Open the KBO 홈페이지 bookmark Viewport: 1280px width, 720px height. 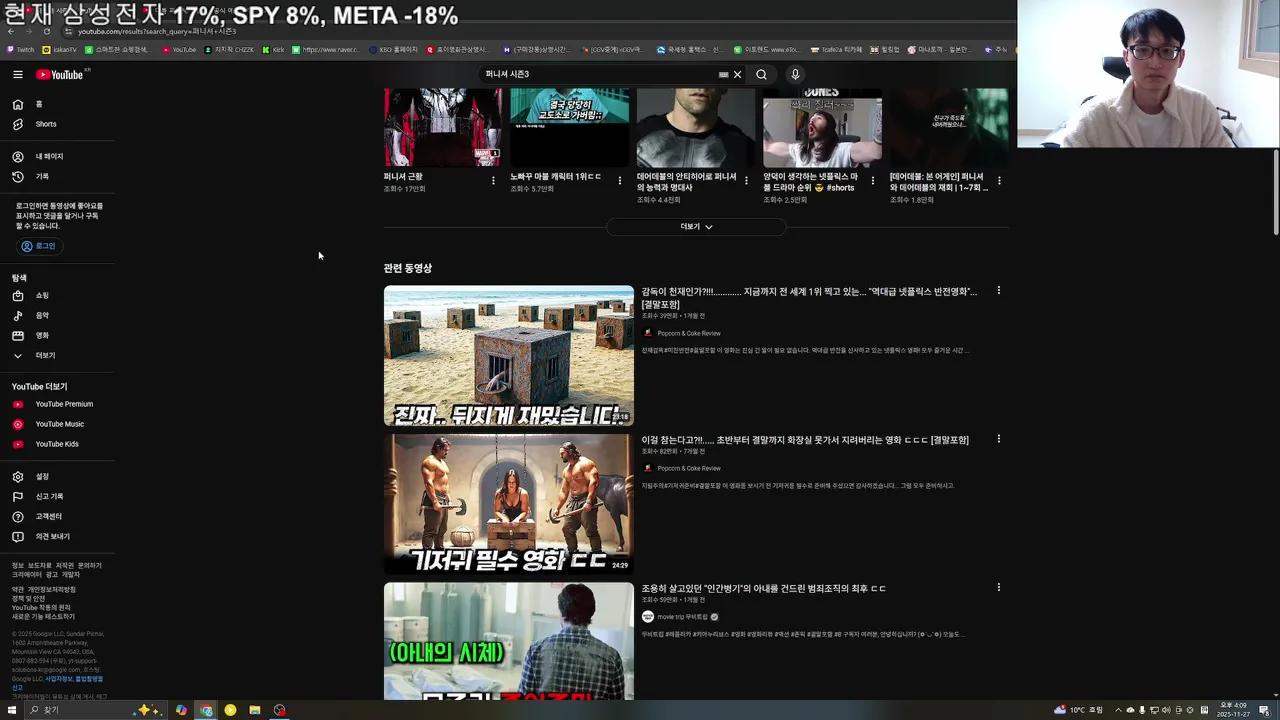pyautogui.click(x=393, y=49)
